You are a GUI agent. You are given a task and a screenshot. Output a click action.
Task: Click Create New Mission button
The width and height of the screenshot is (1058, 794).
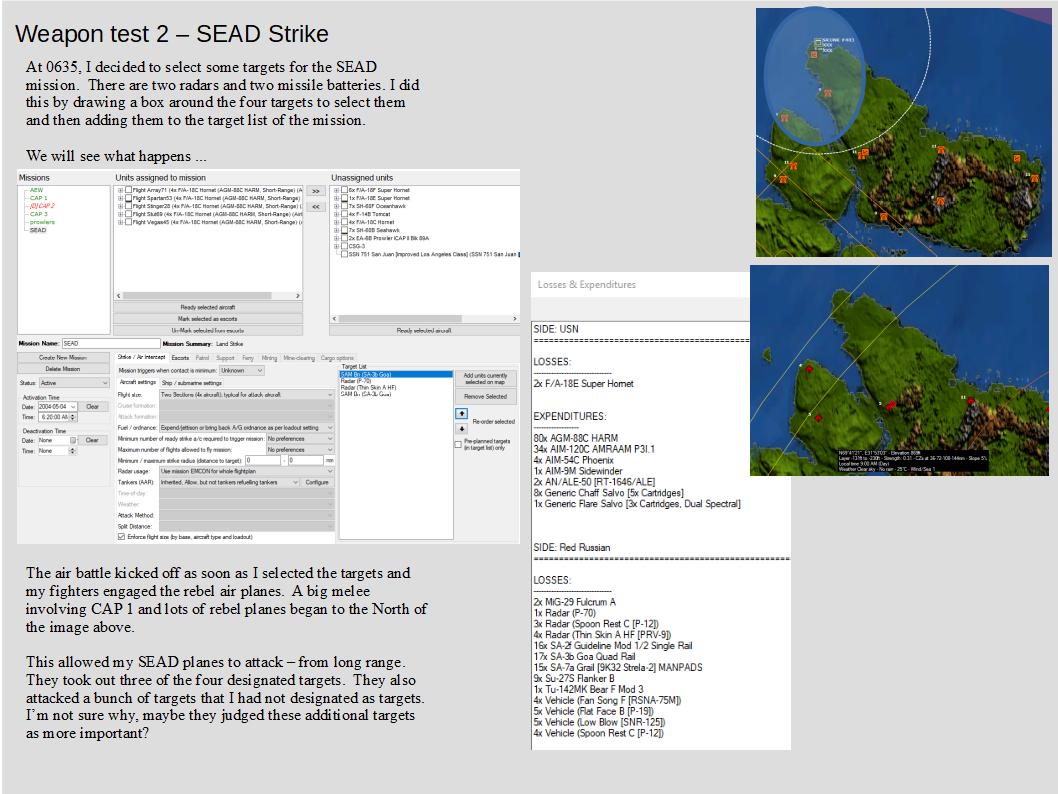click(x=63, y=358)
